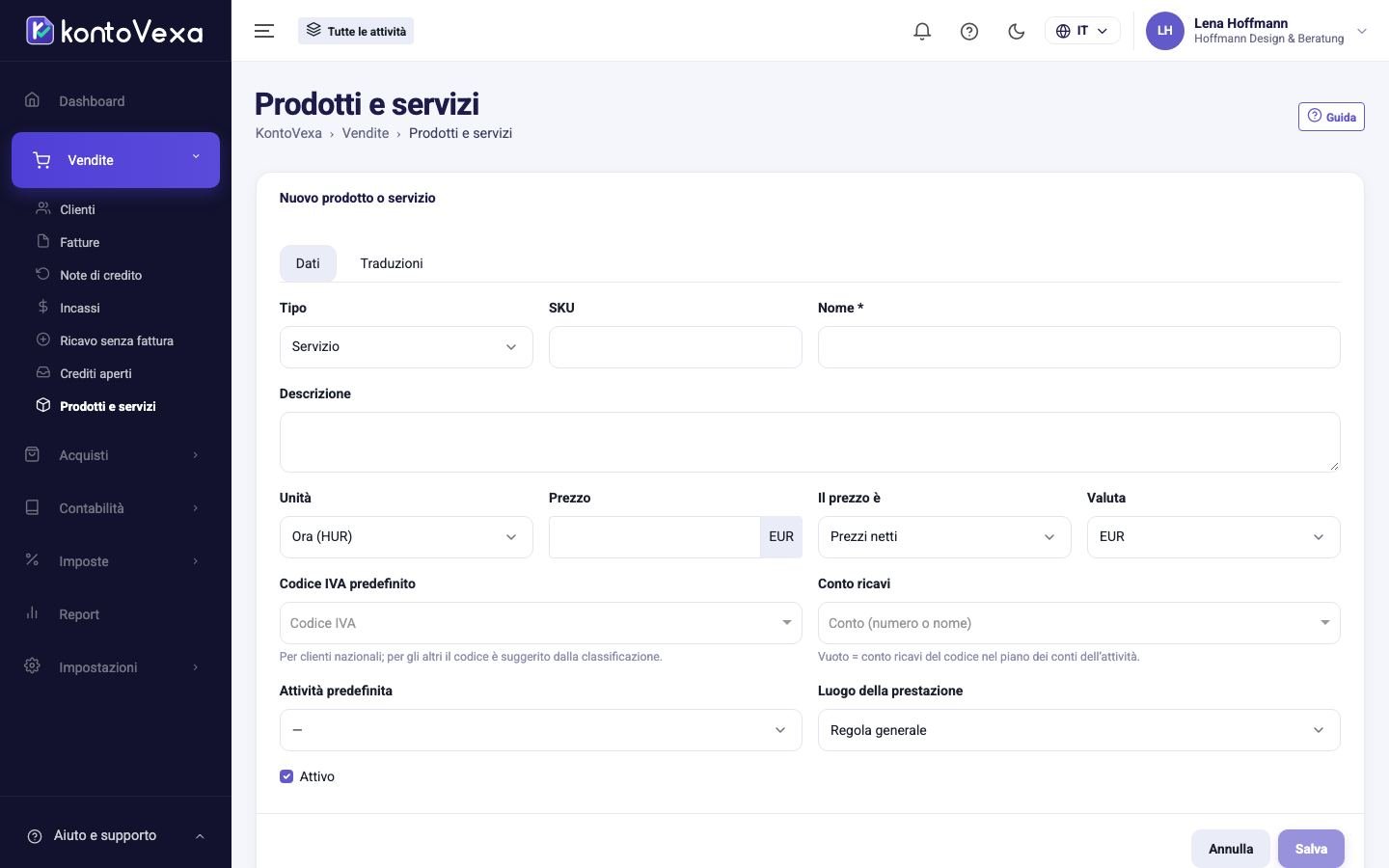Click the Fatture document icon

(42, 241)
